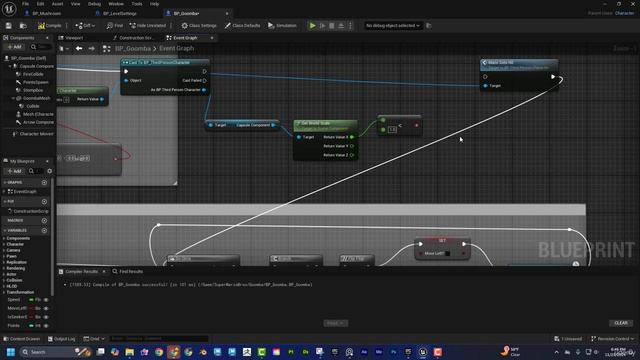Switch to the BP_LevelSettings tab
This screenshot has height=360, width=640.
[119, 13]
